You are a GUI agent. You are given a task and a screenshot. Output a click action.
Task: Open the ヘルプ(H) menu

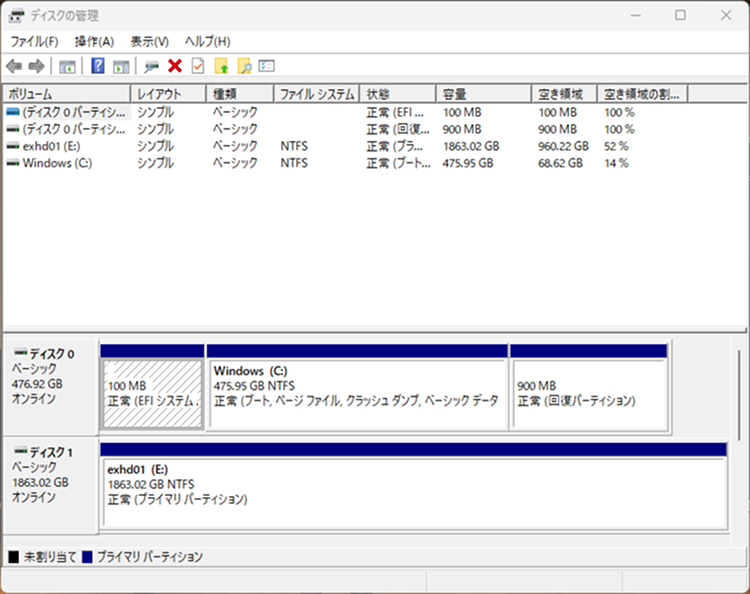click(x=207, y=41)
